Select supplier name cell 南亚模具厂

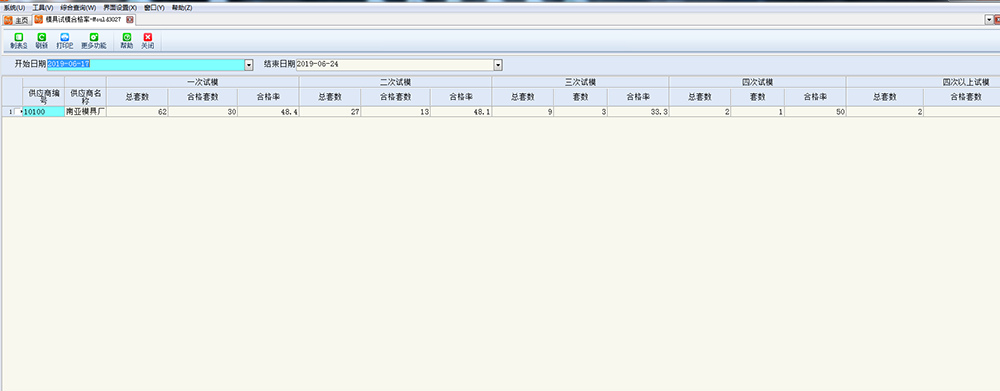click(85, 112)
